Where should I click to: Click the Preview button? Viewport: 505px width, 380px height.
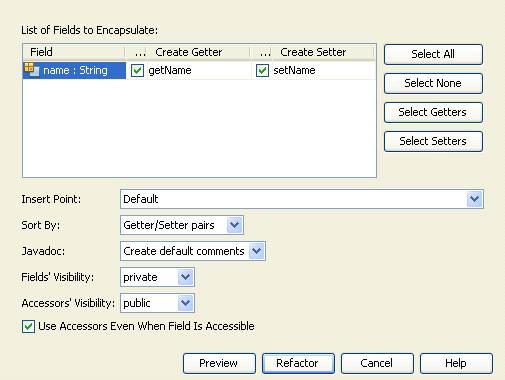(219, 363)
